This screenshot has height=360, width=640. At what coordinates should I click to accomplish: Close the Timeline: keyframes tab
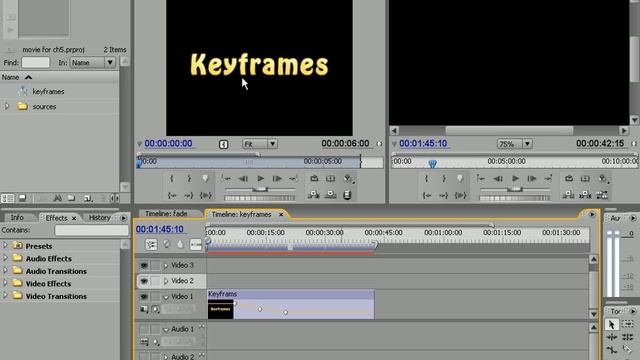281,214
